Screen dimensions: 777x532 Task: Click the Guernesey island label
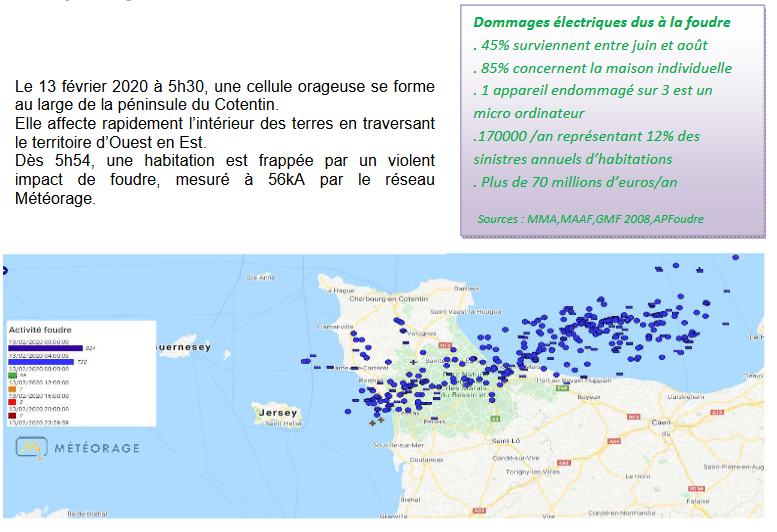coord(180,346)
